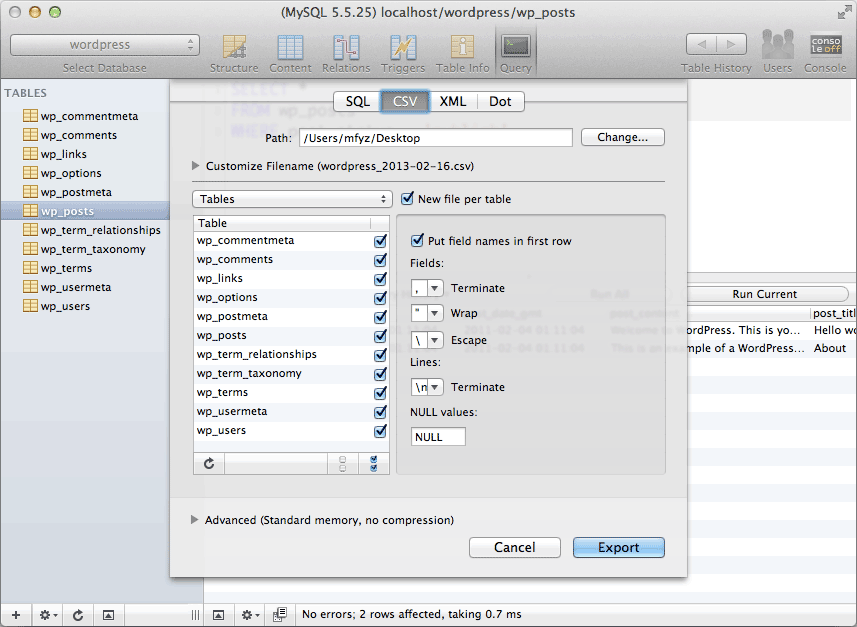Toggle table information pane icon in sidebar
Viewport: 857px width, 627px height.
tap(109, 615)
